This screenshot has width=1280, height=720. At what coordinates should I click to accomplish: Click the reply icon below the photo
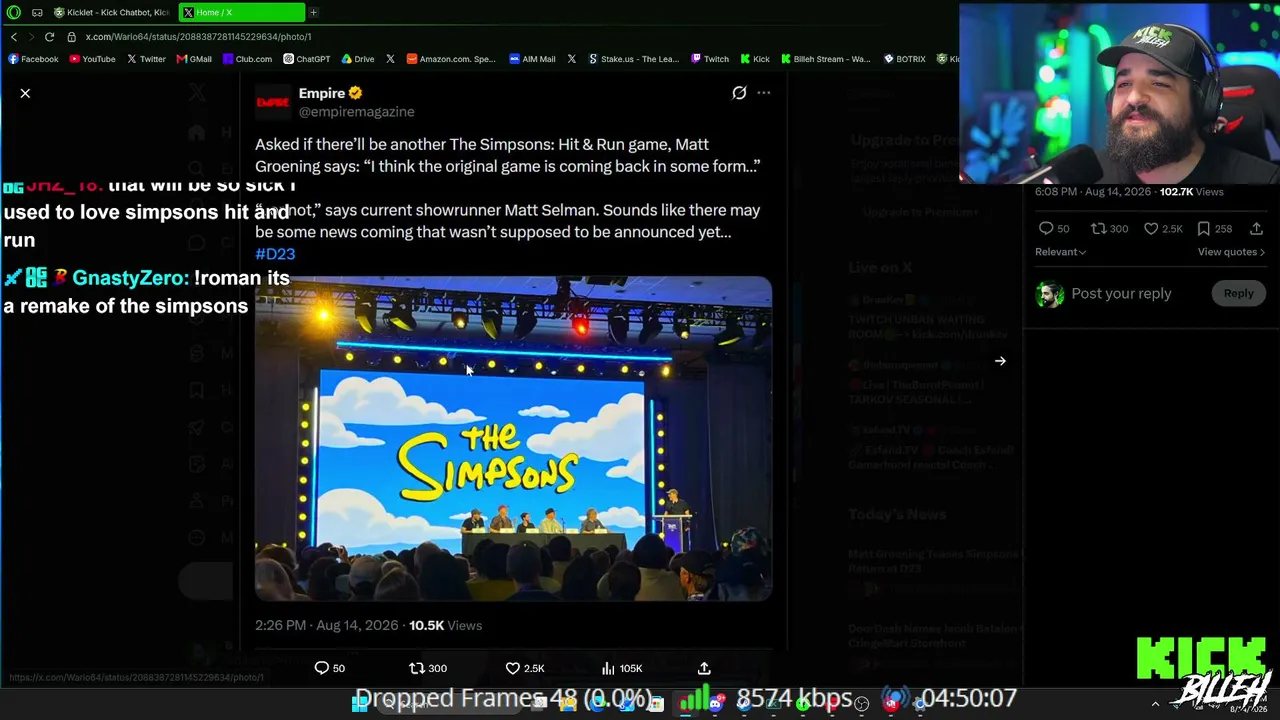coord(322,668)
